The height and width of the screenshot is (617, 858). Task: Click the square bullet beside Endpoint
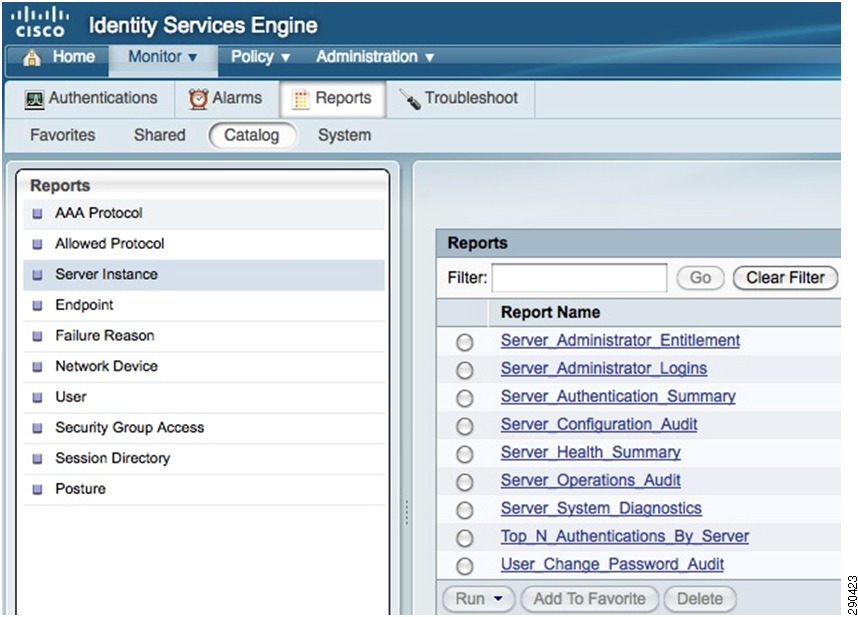pyautogui.click(x=37, y=305)
